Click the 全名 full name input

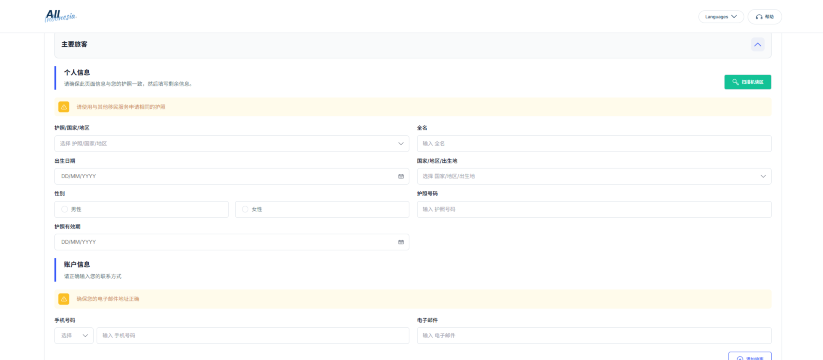coord(594,143)
